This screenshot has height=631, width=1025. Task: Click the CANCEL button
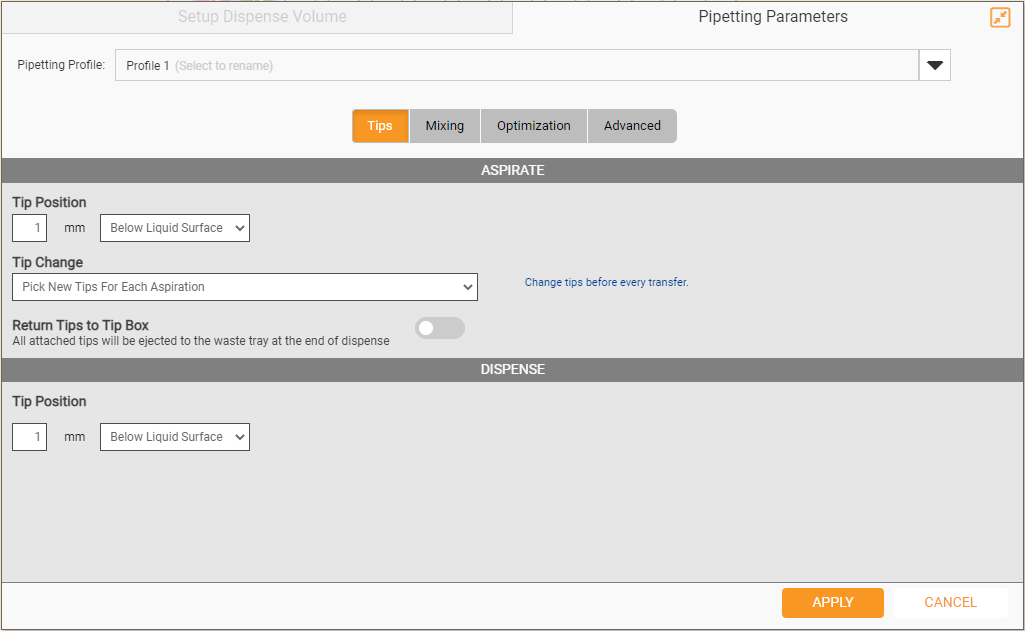tap(950, 602)
